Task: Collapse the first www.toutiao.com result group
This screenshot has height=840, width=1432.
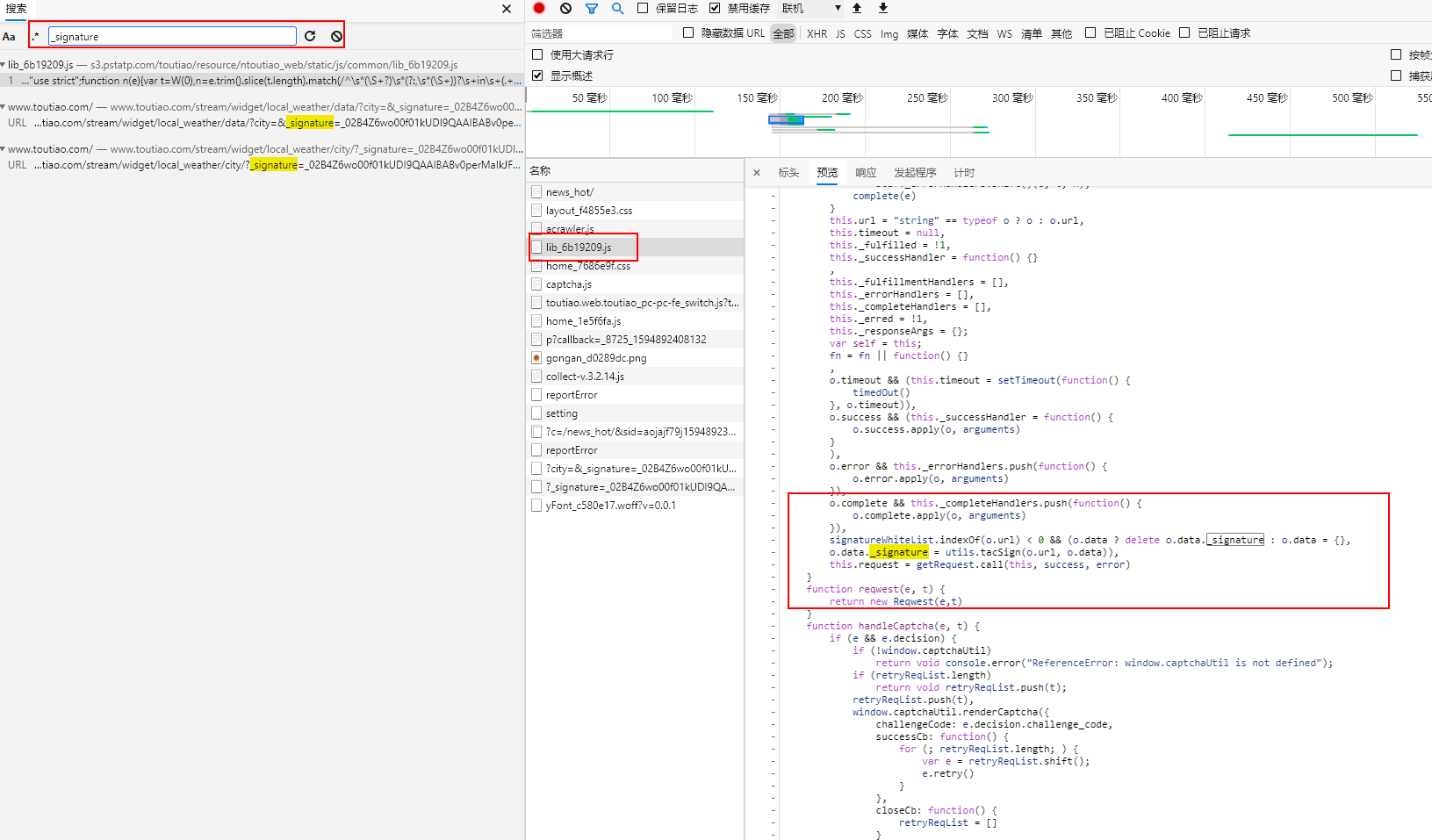Action: pyautogui.click(x=4, y=107)
